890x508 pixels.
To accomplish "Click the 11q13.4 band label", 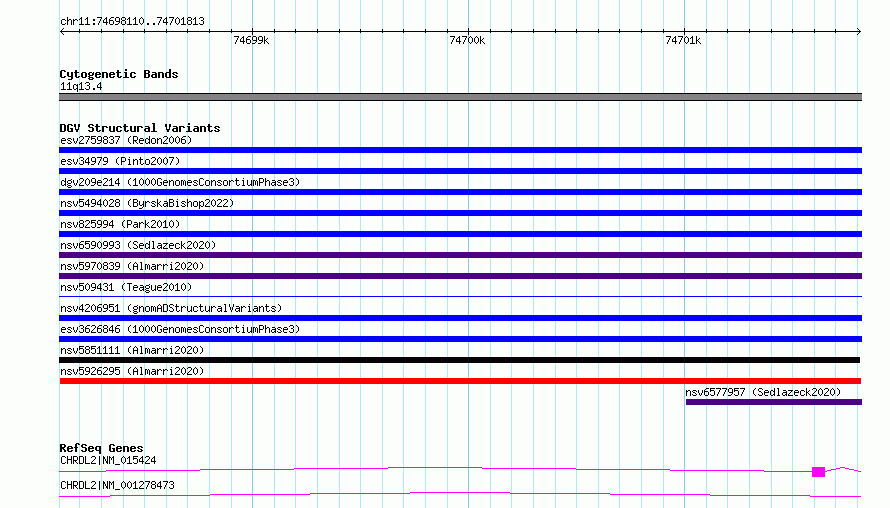I will point(81,86).
